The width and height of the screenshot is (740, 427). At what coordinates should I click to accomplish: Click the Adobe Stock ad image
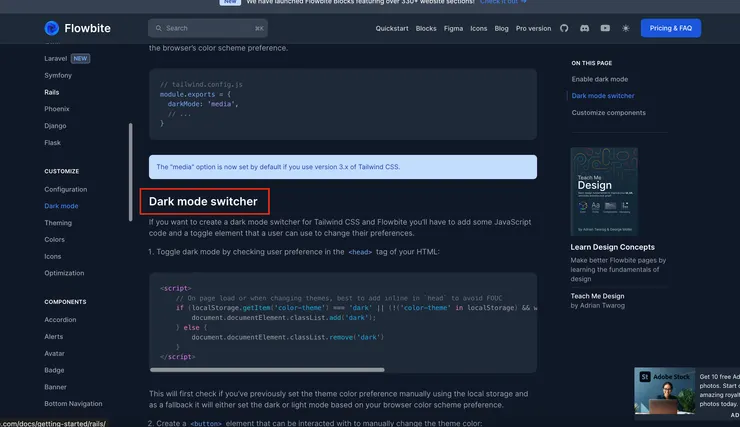point(665,392)
